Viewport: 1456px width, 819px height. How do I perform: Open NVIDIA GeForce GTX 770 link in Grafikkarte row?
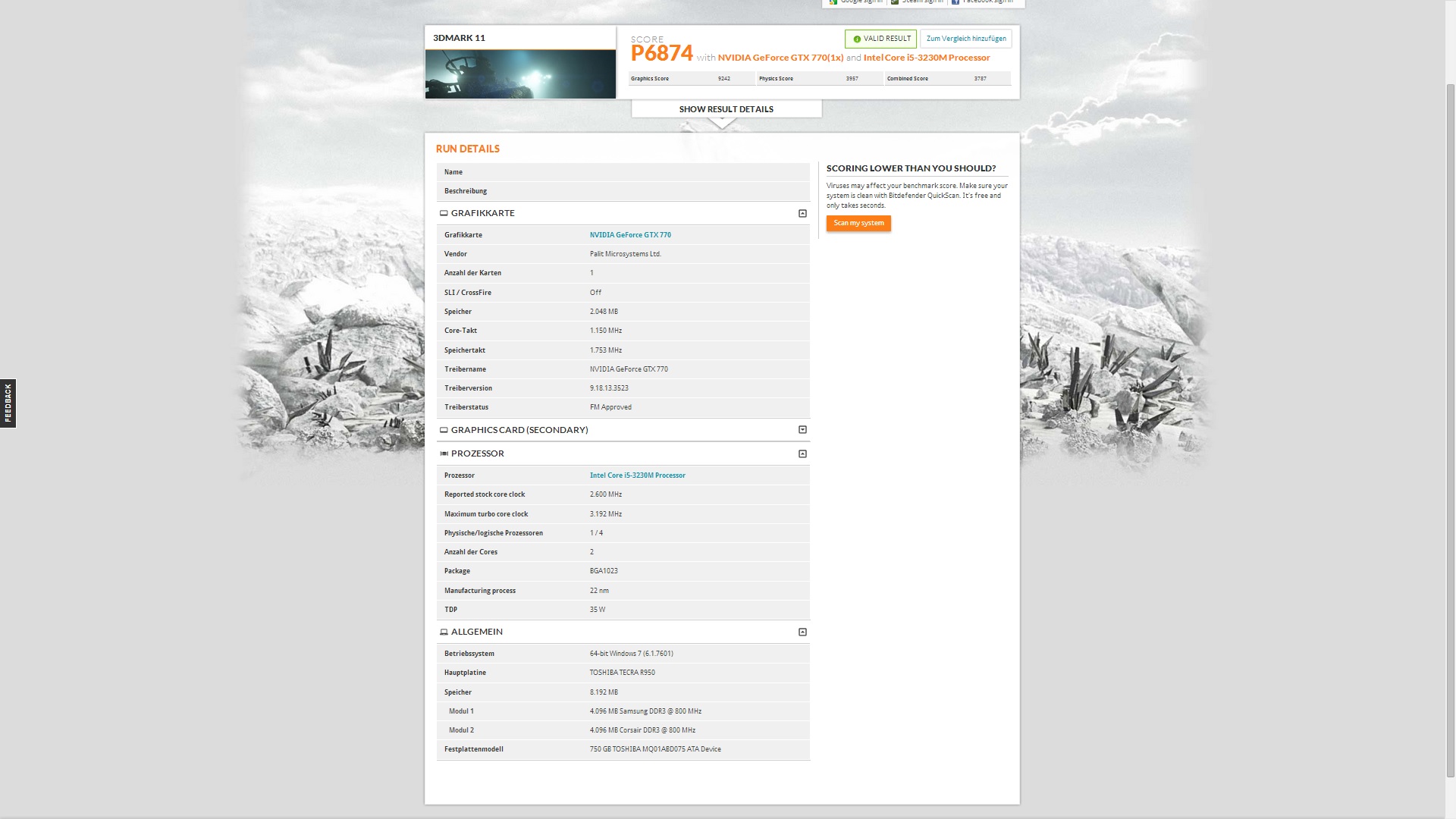pyautogui.click(x=629, y=235)
